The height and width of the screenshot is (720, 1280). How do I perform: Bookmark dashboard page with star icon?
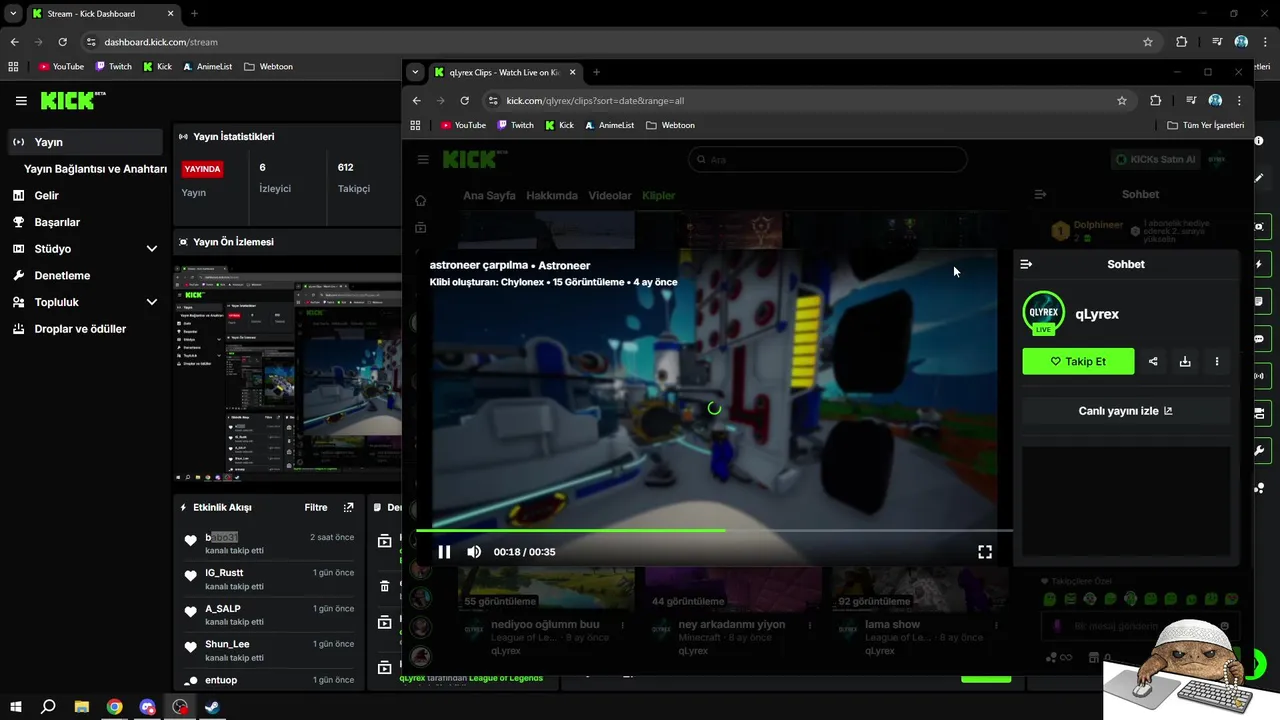[x=1148, y=42]
